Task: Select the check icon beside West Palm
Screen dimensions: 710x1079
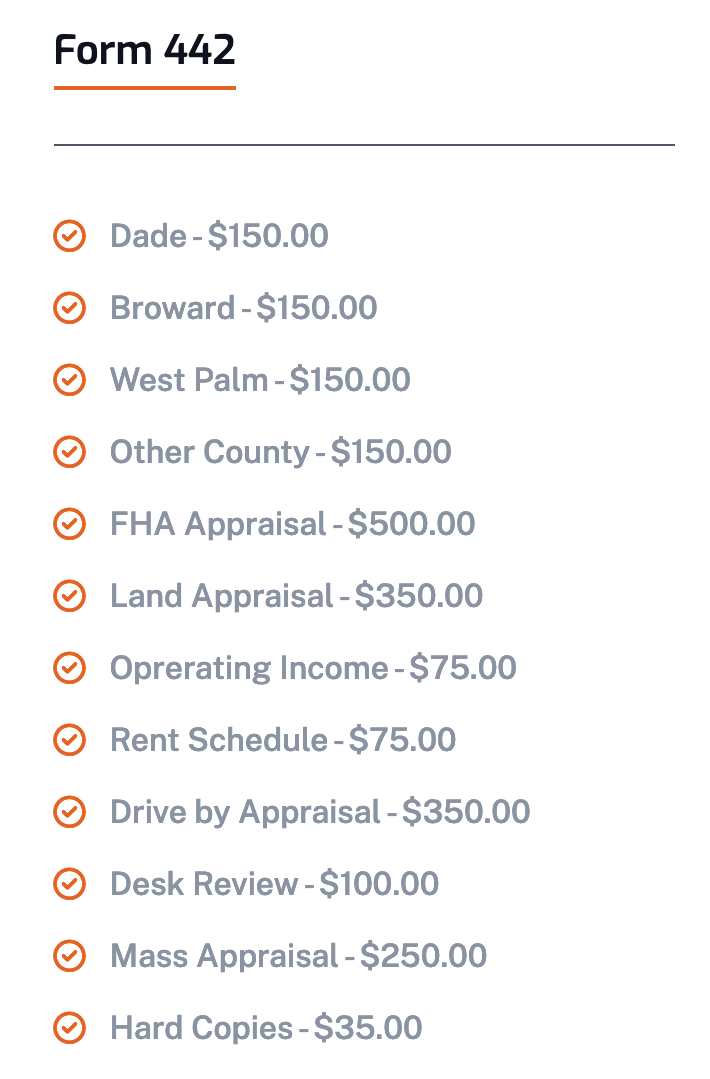Action: coord(69,380)
